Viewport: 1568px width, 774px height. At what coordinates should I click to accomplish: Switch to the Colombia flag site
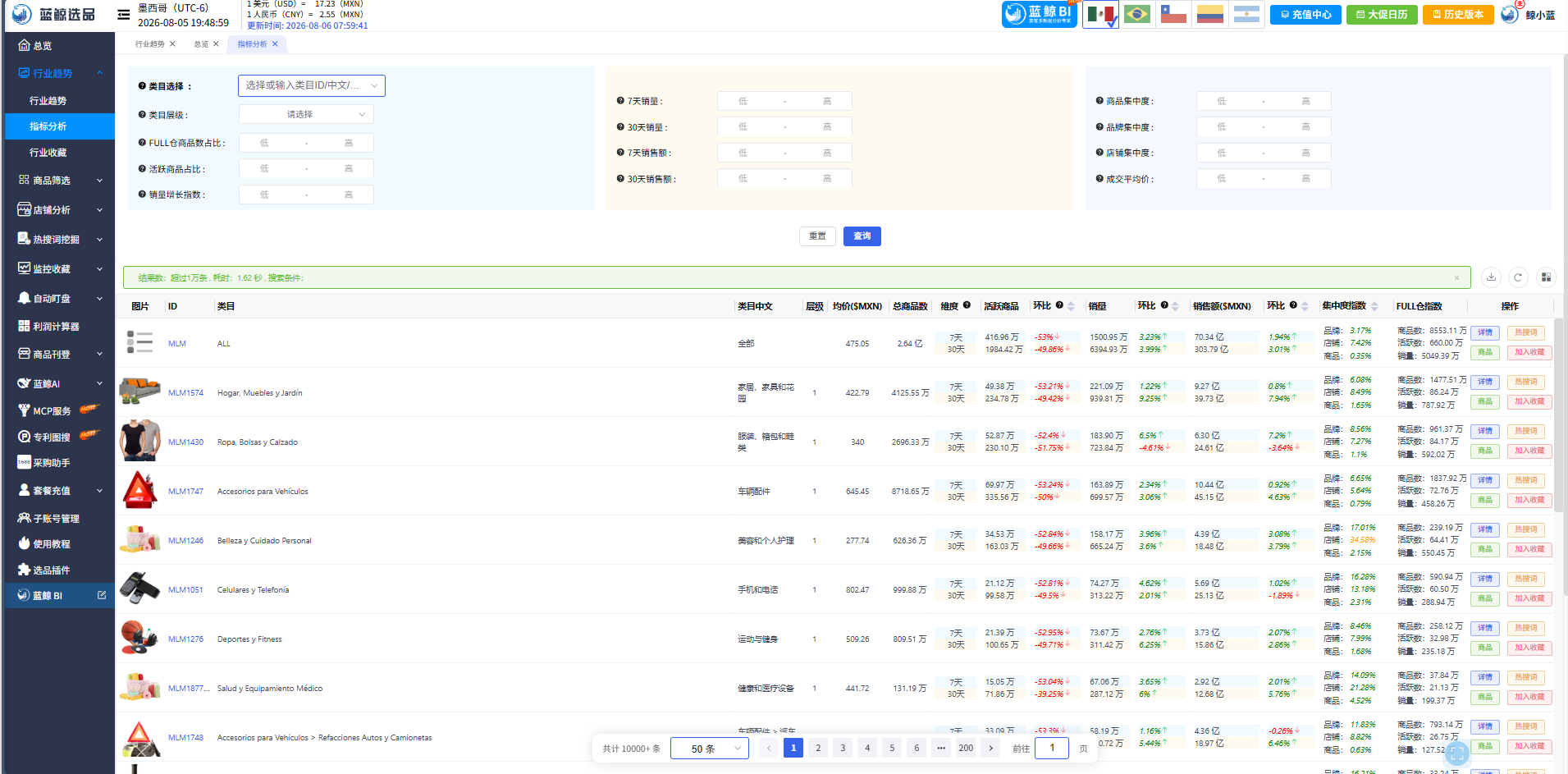click(1209, 14)
